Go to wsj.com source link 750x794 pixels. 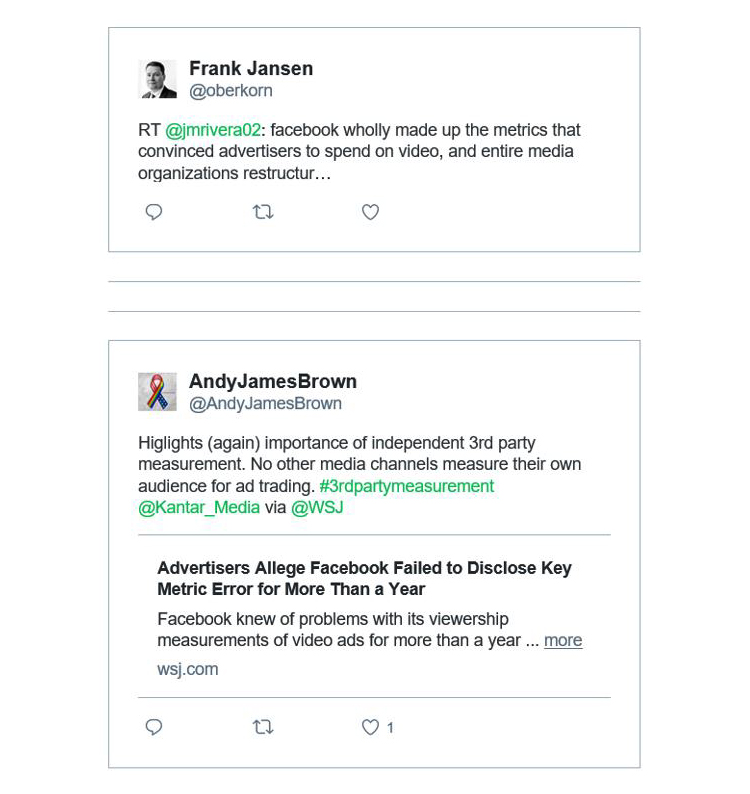point(187,669)
